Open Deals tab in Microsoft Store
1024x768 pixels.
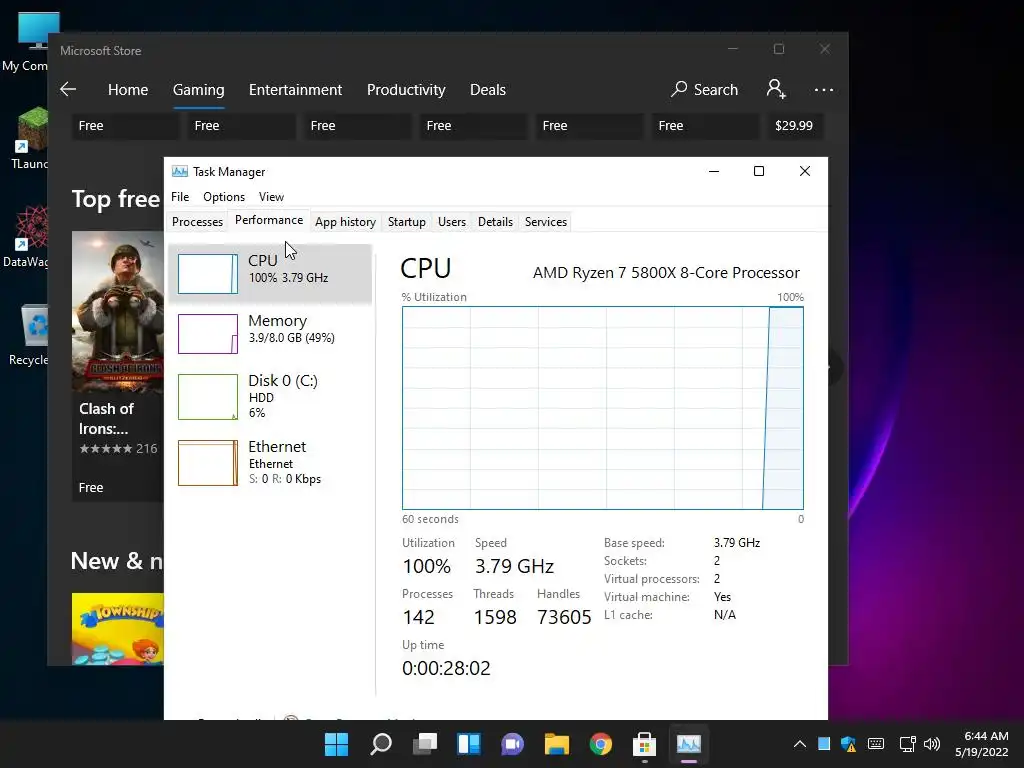(488, 89)
